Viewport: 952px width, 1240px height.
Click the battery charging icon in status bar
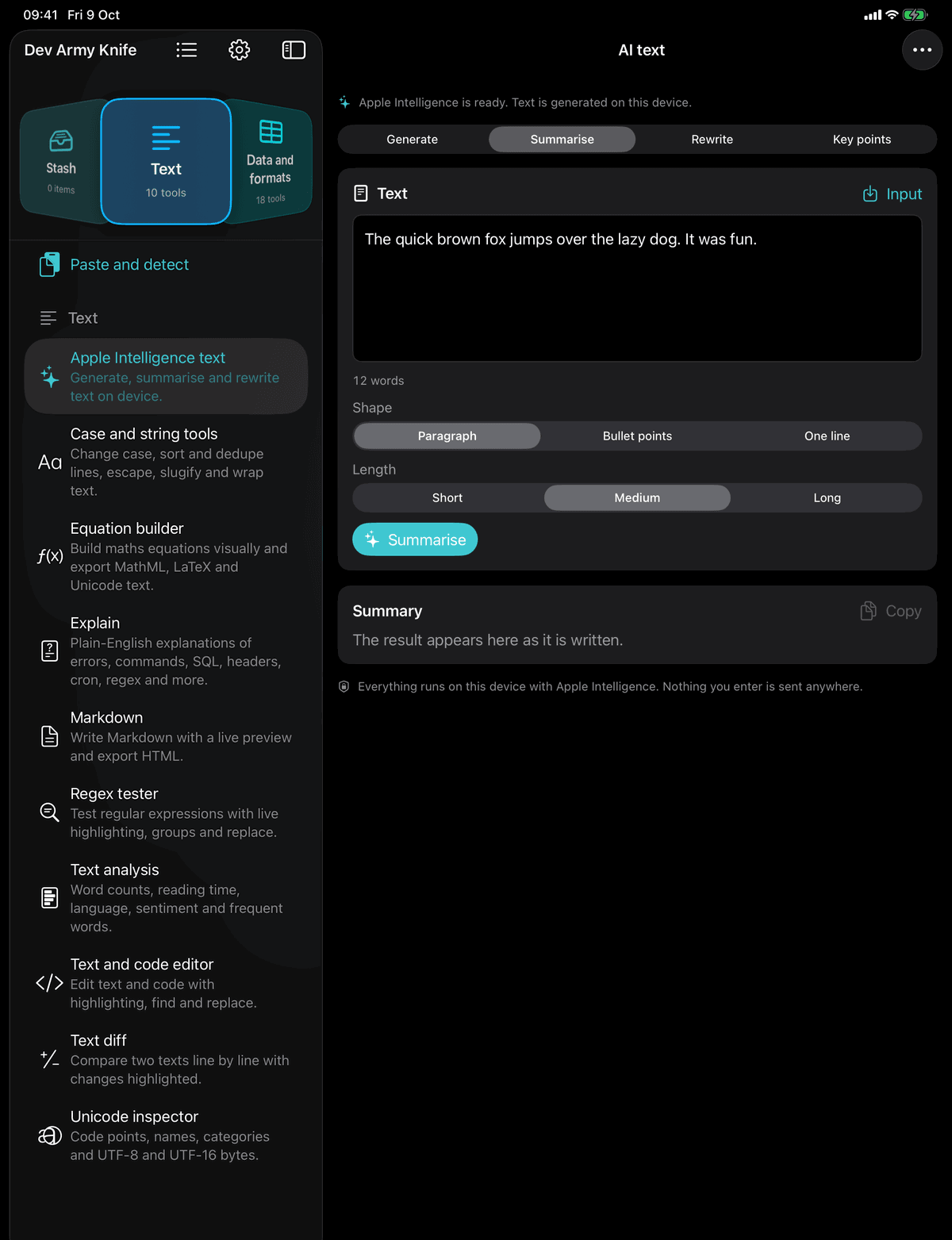[915, 15]
